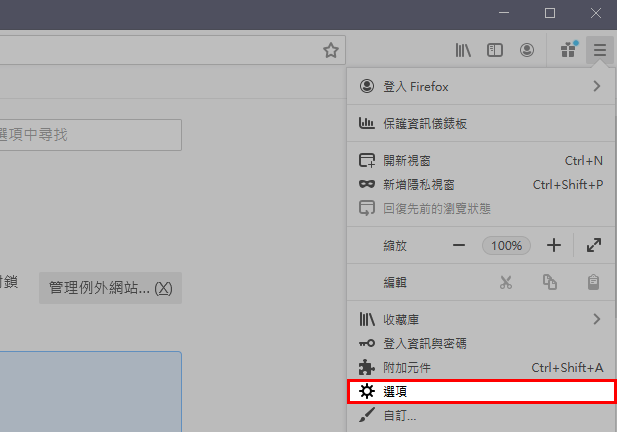The height and width of the screenshot is (432, 617).
Task: Click the 管理例外網站 button
Action: [110, 288]
